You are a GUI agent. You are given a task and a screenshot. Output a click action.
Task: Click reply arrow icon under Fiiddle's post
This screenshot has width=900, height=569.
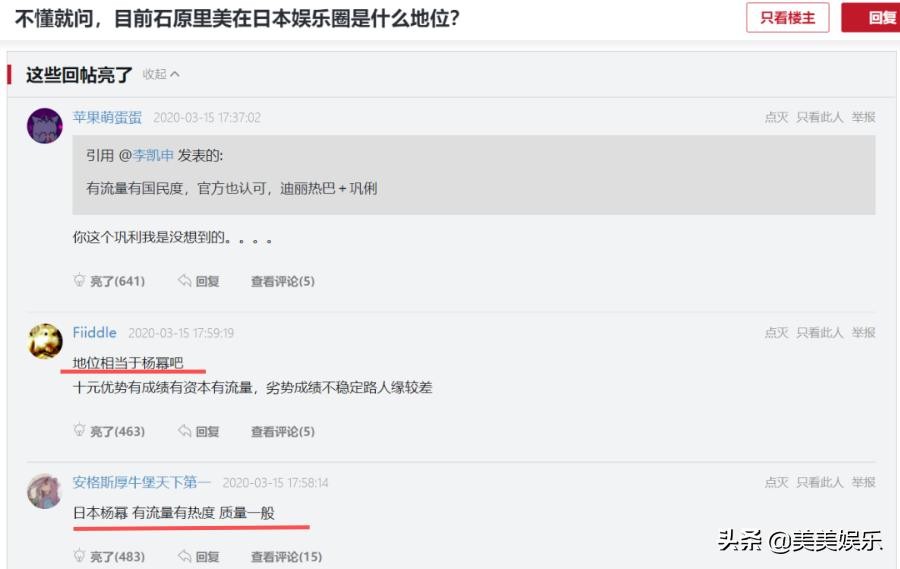[x=185, y=431]
